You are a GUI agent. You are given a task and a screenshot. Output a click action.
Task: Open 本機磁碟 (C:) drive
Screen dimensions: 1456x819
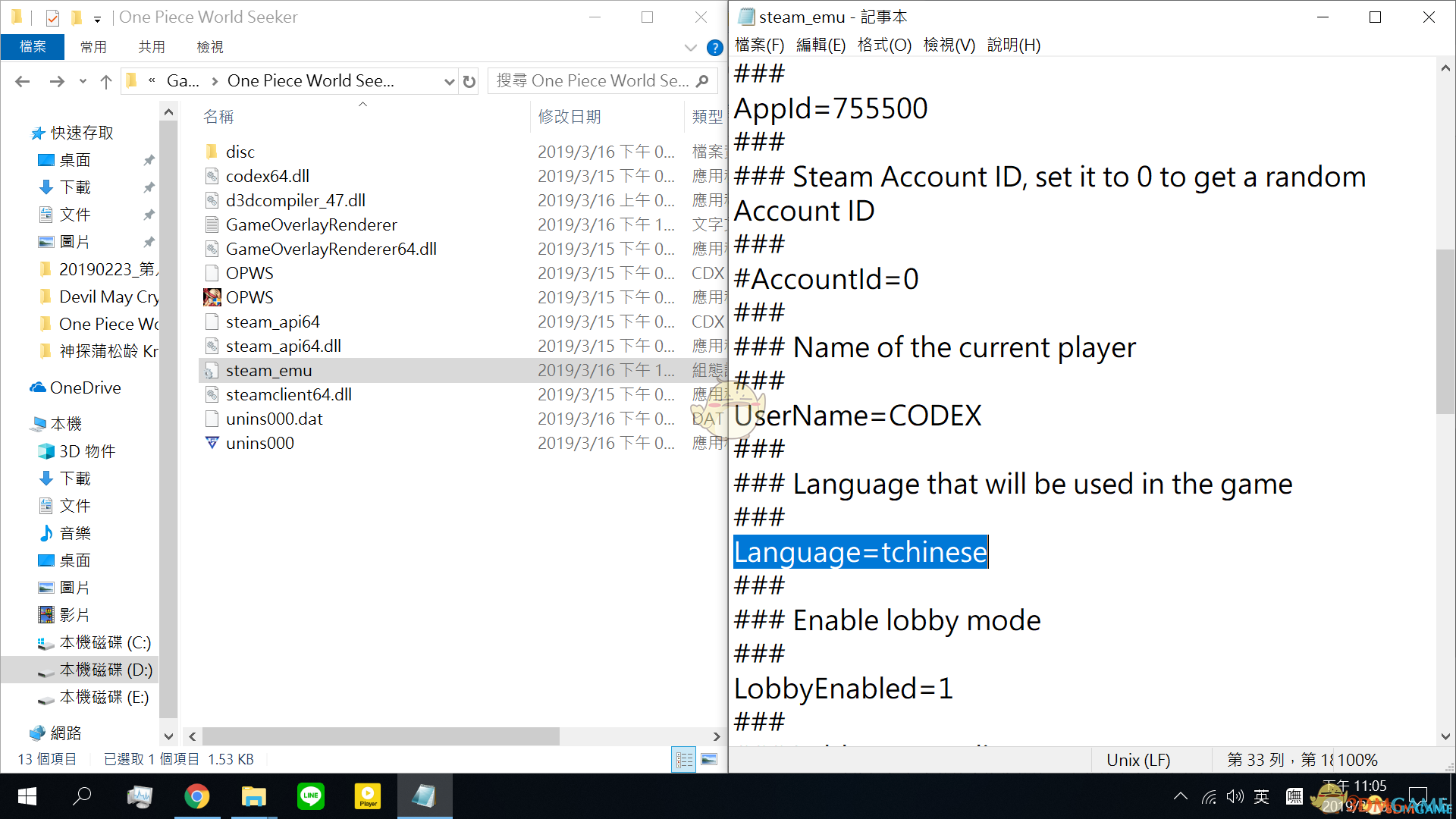coord(105,642)
